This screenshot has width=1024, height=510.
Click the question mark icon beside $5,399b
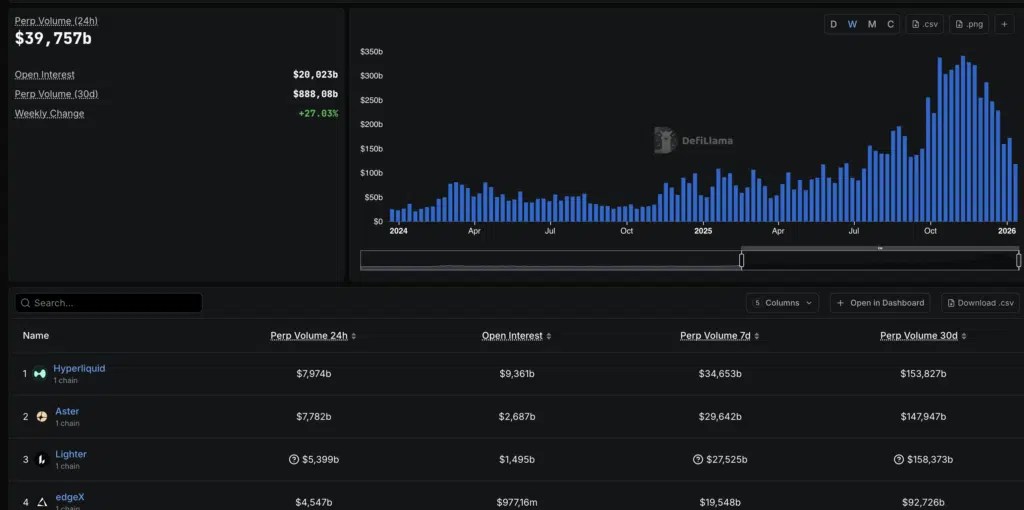click(x=294, y=460)
